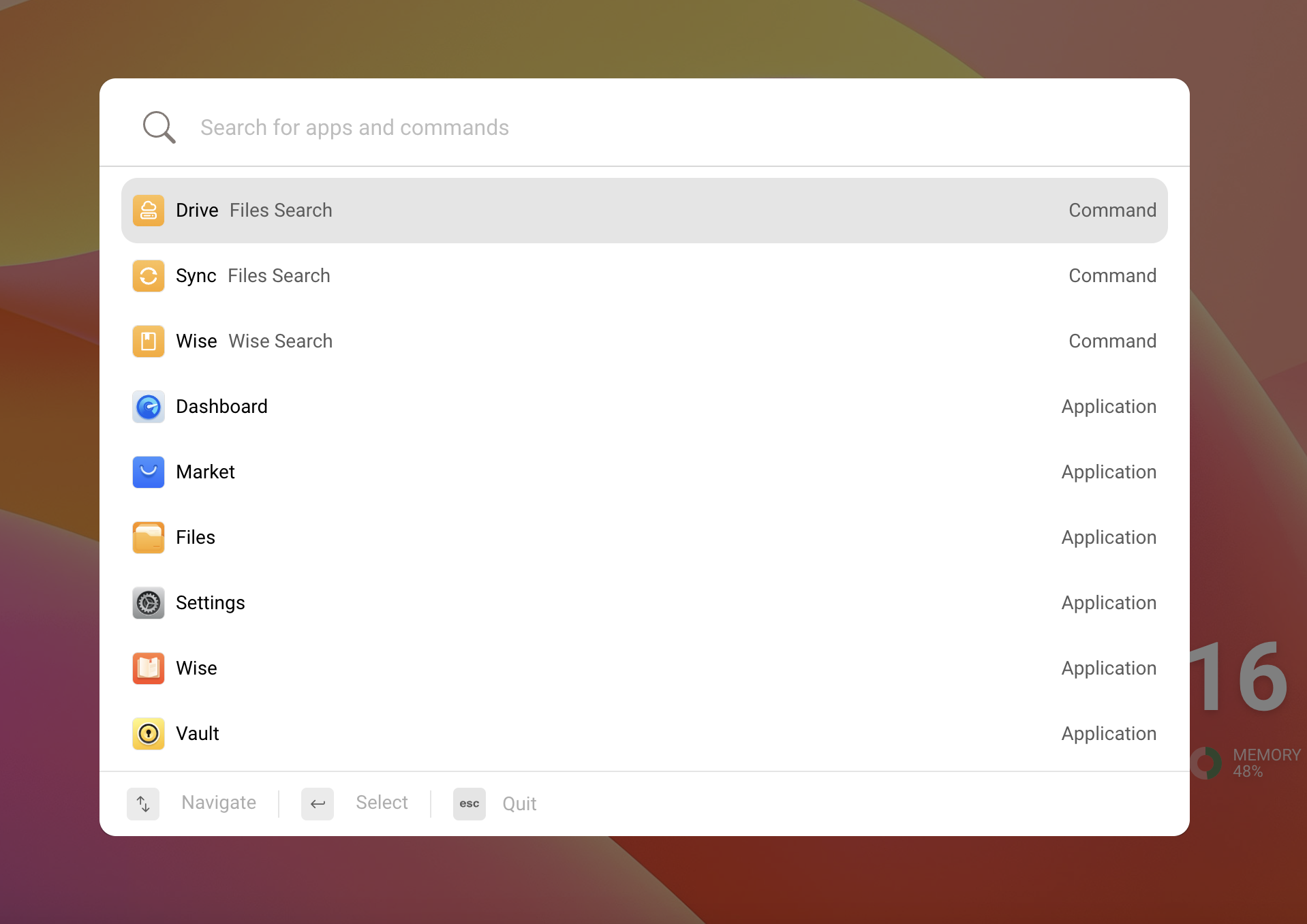Click the esc Quit key button
The width and height of the screenshot is (1307, 924).
point(470,804)
